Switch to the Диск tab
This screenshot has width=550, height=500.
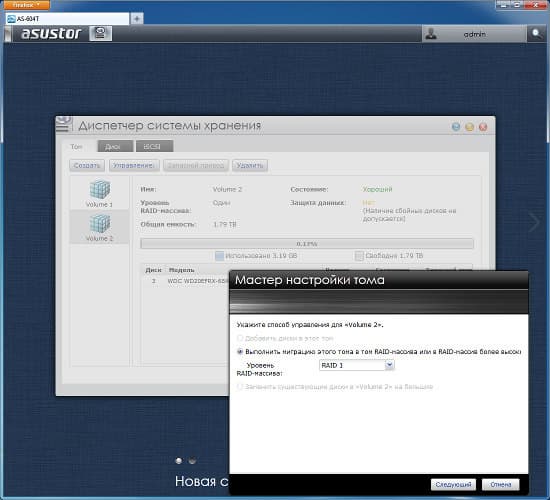click(x=115, y=147)
